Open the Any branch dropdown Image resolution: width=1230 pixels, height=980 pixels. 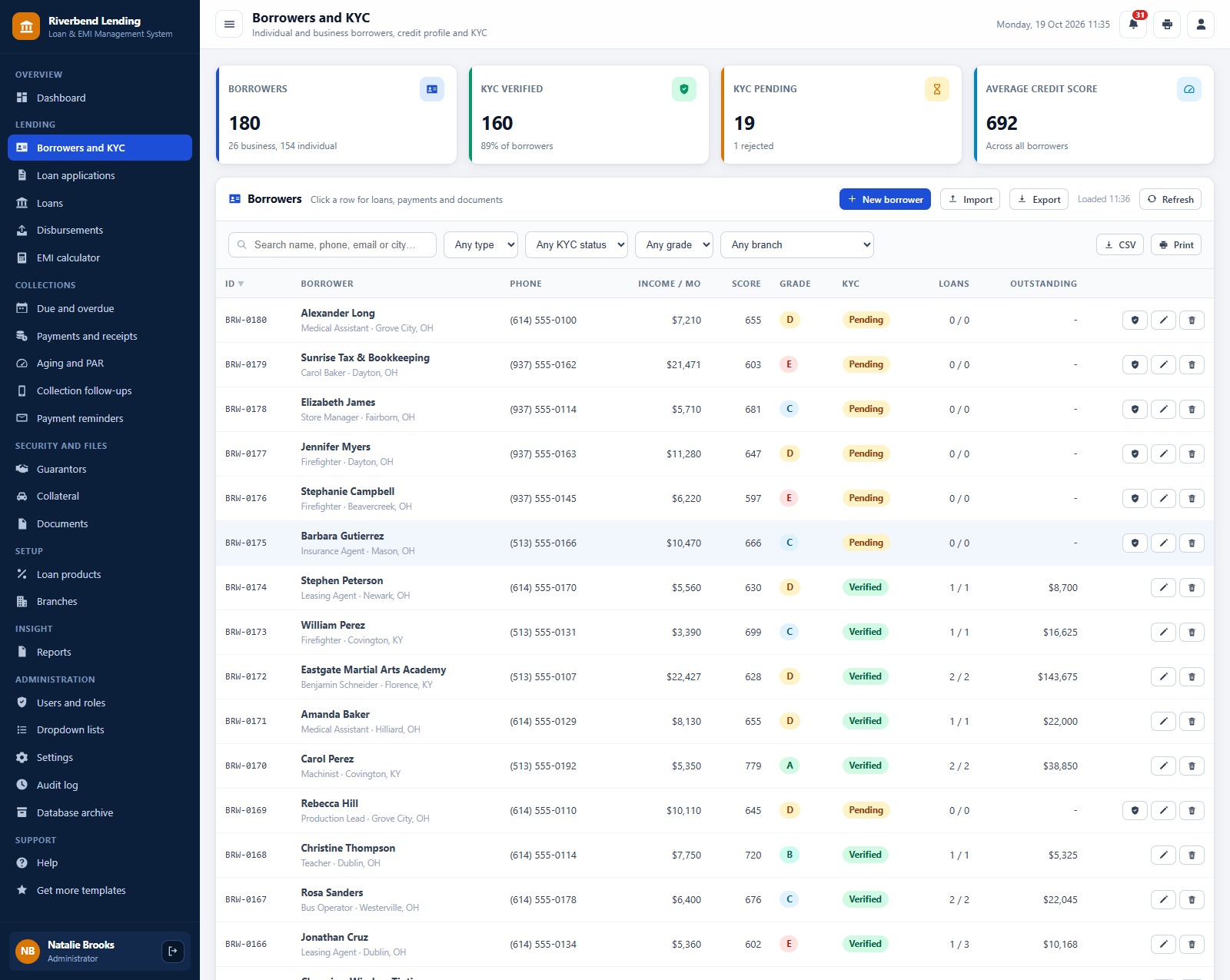coord(797,244)
